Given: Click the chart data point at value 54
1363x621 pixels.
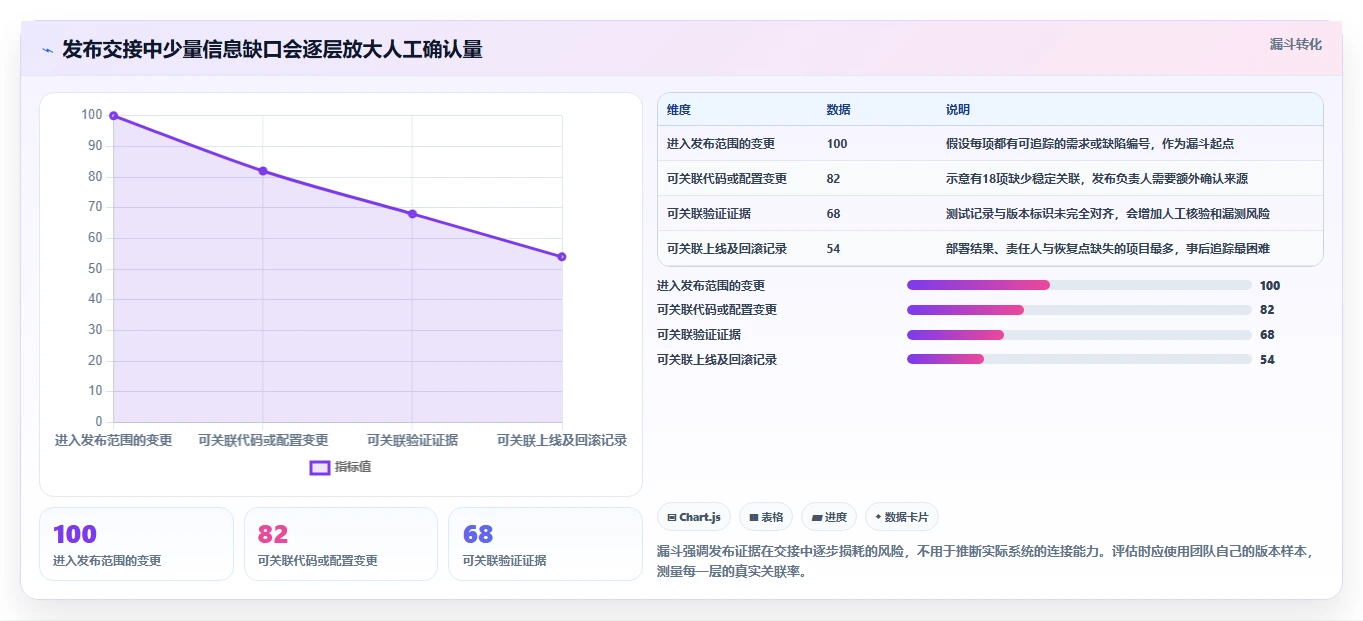Looking at the screenshot, I should pos(562,257).
